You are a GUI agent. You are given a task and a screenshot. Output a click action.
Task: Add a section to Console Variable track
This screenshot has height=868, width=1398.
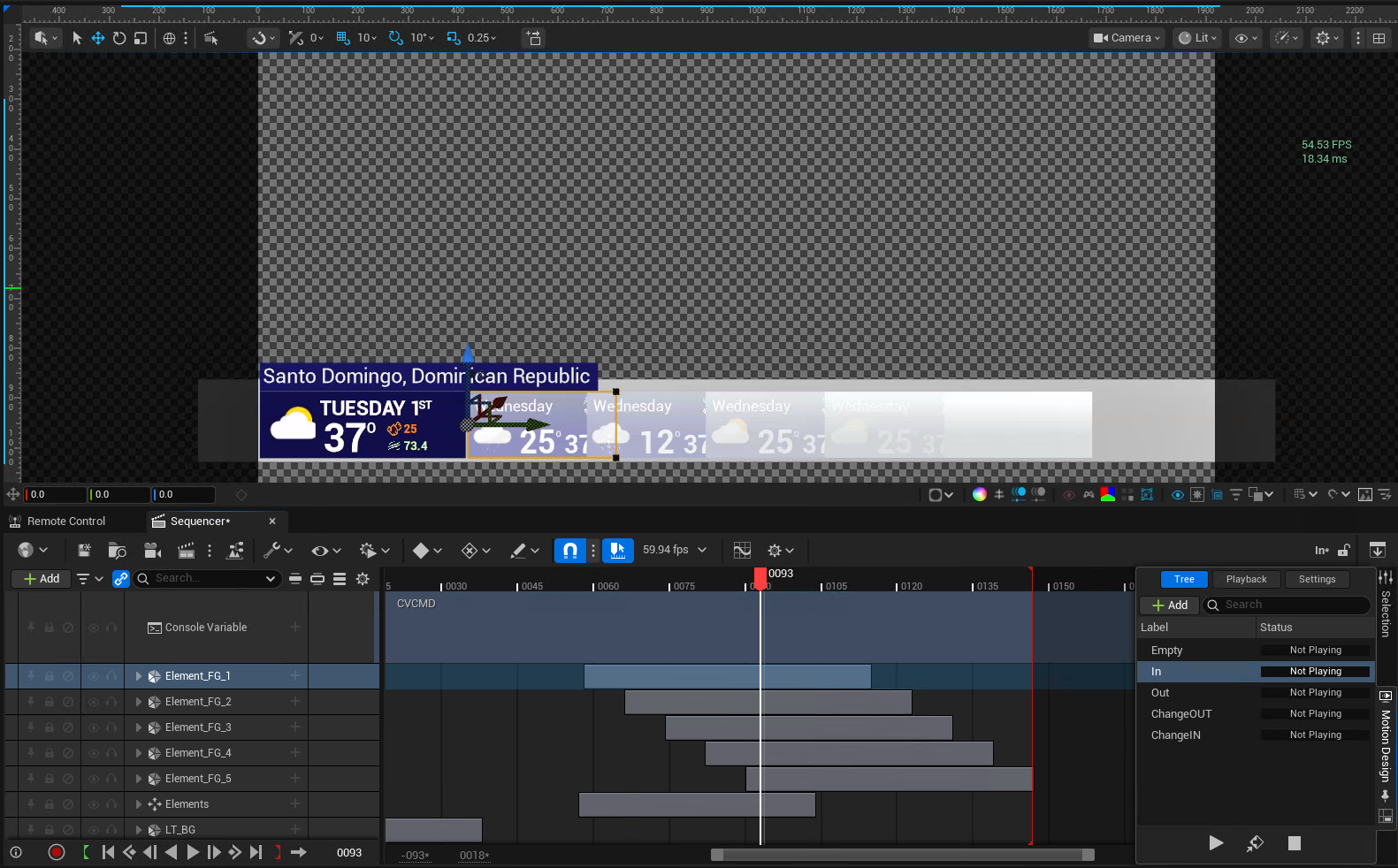click(x=295, y=628)
